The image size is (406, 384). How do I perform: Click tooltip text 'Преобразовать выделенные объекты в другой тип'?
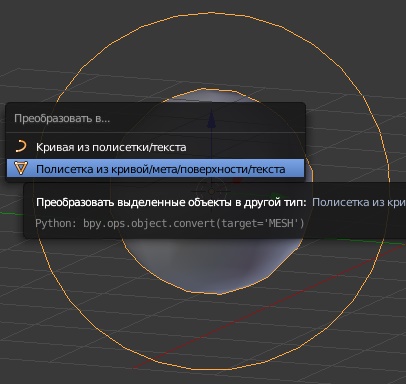pyautogui.click(x=171, y=202)
